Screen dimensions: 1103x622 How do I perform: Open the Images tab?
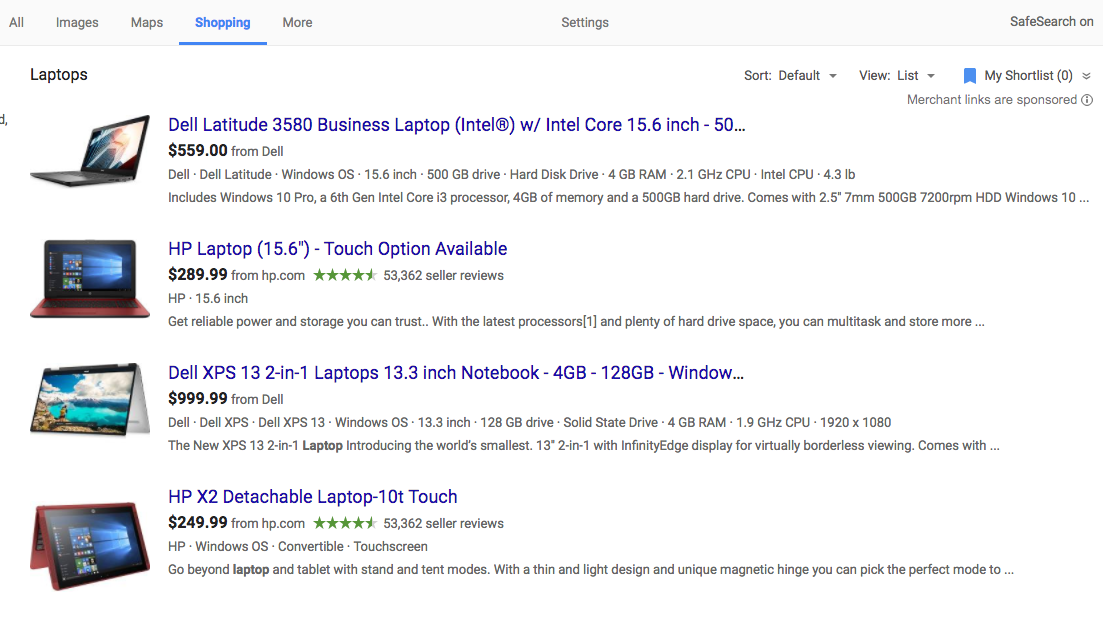click(x=77, y=23)
